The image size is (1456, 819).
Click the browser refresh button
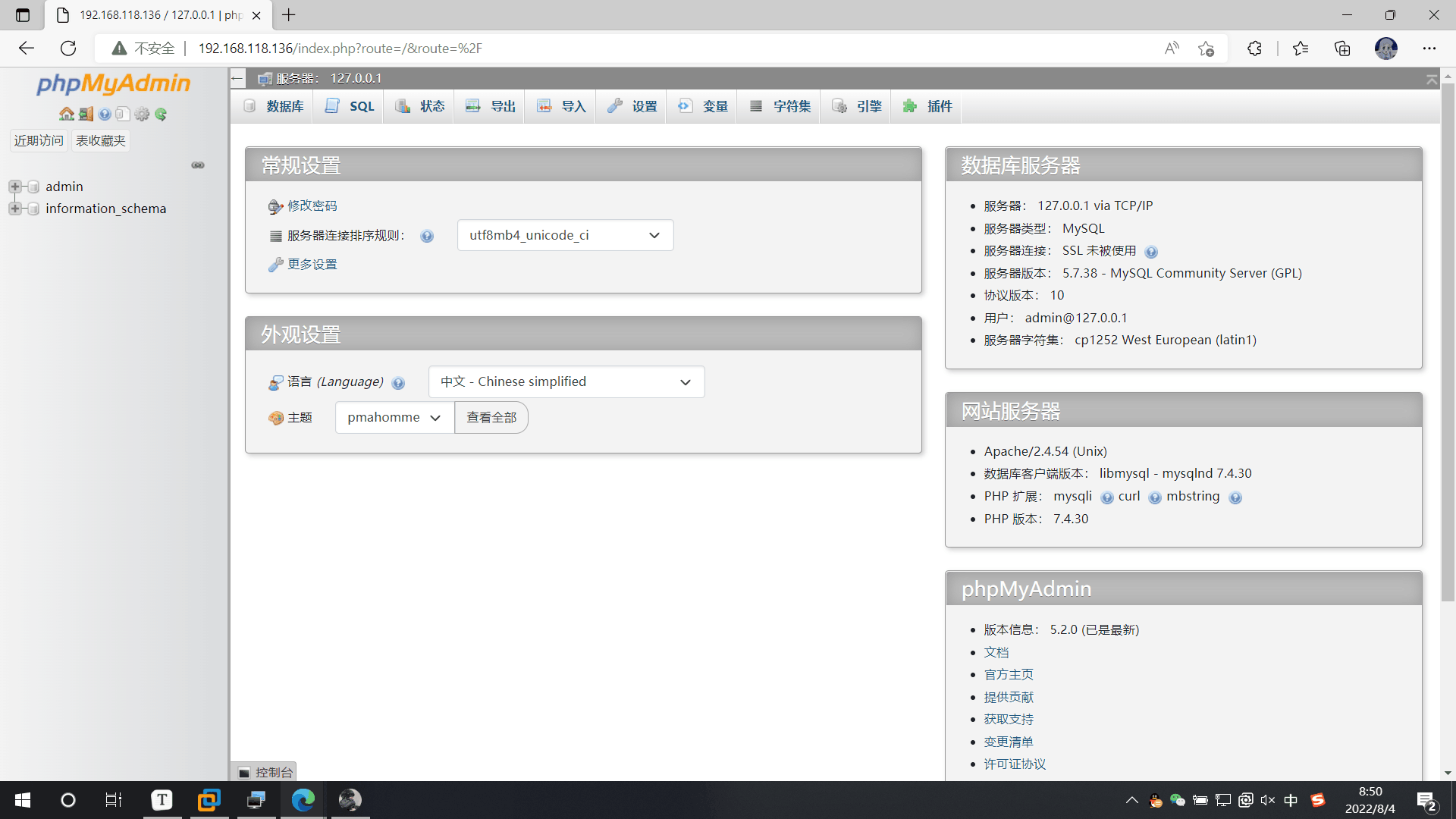pos(68,49)
